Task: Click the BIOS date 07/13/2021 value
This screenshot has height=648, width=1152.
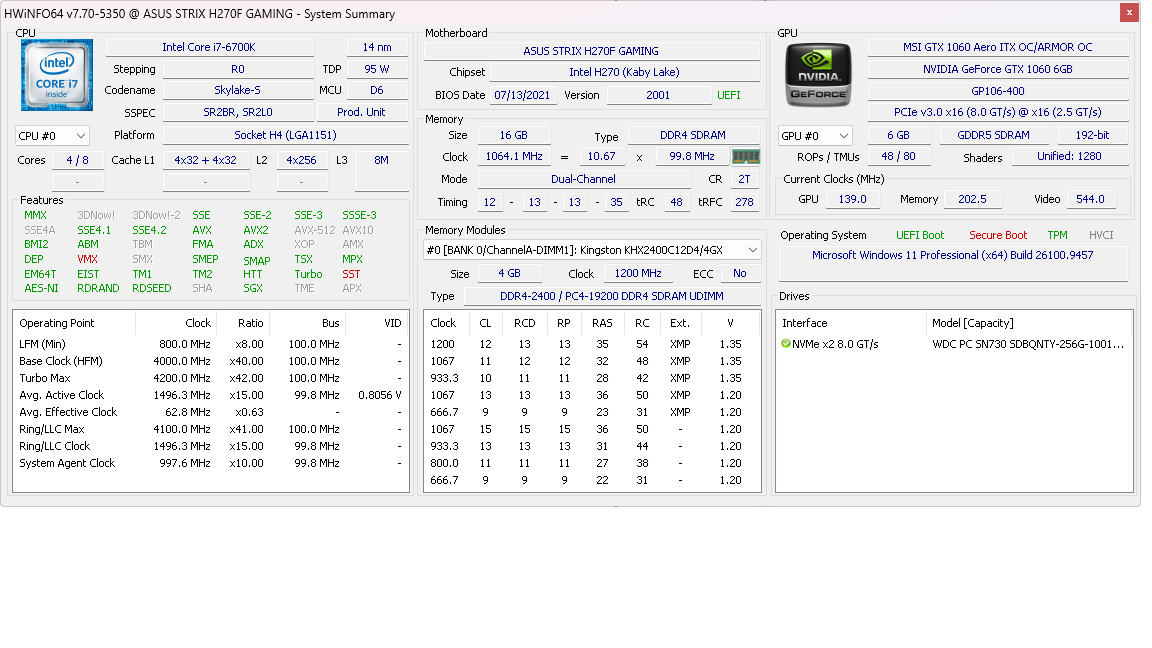Action: tap(522, 95)
